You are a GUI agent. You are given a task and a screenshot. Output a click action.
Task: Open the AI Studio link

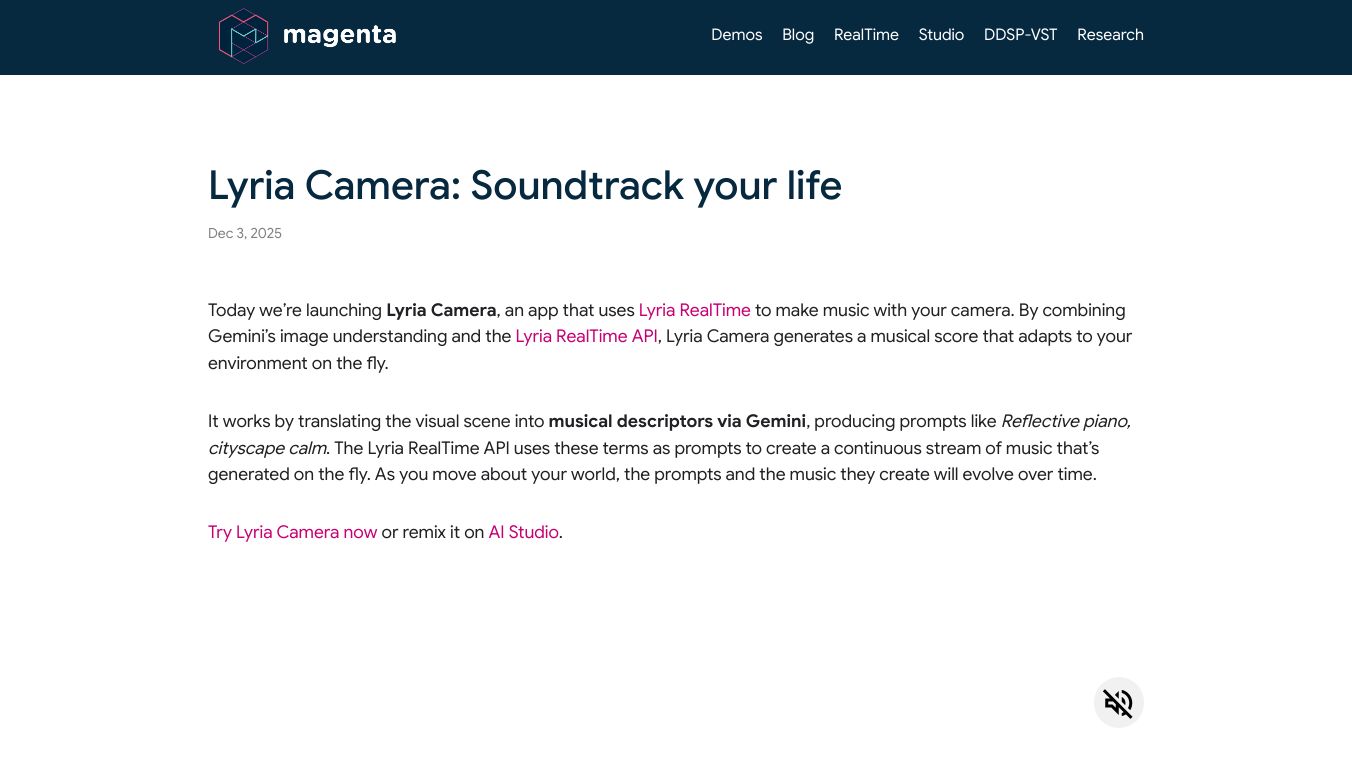(523, 532)
